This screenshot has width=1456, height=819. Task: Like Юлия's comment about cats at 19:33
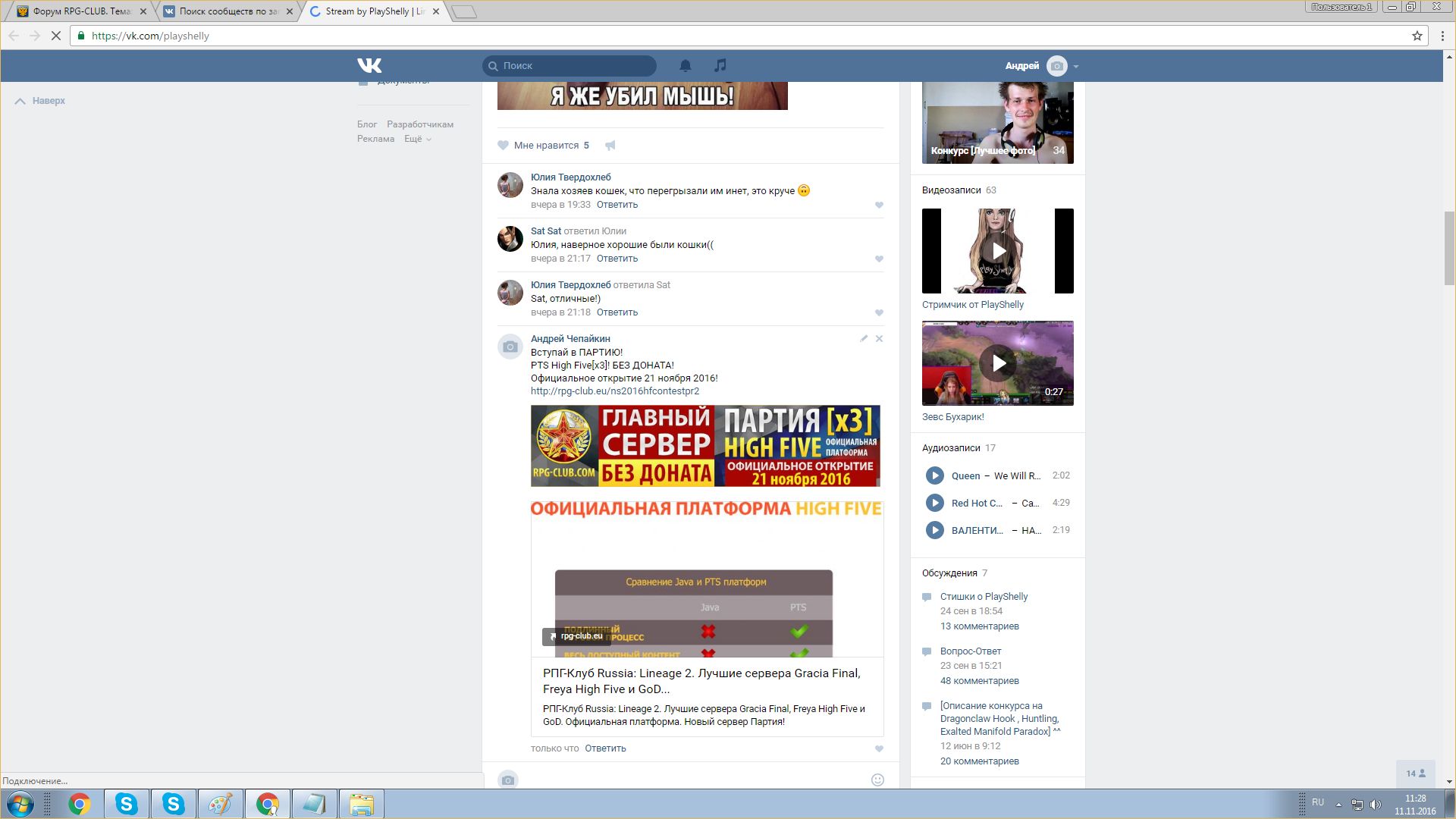click(879, 206)
